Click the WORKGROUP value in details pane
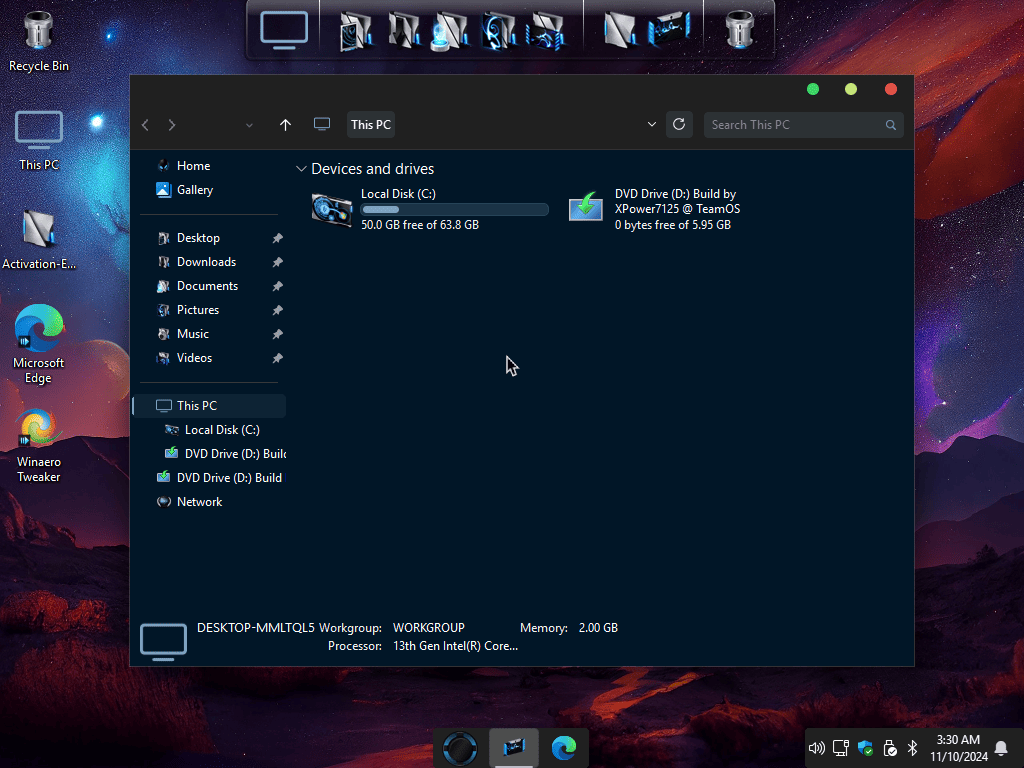 click(x=428, y=628)
